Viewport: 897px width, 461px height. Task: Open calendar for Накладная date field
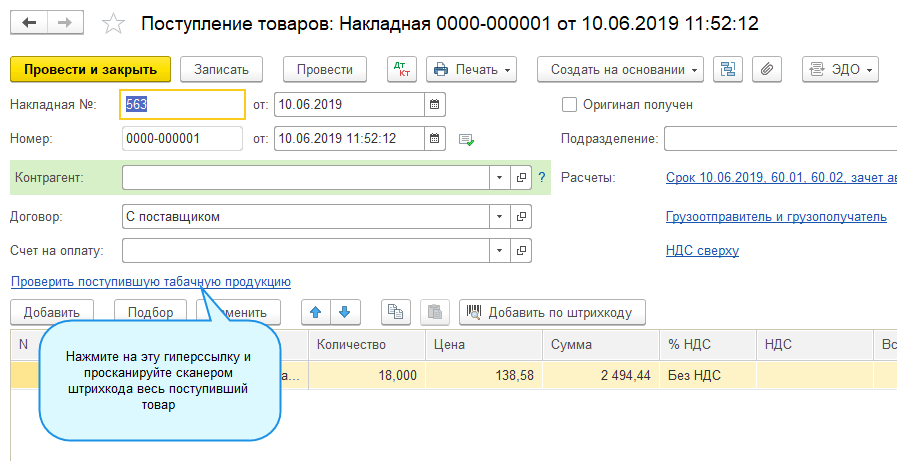[x=434, y=104]
